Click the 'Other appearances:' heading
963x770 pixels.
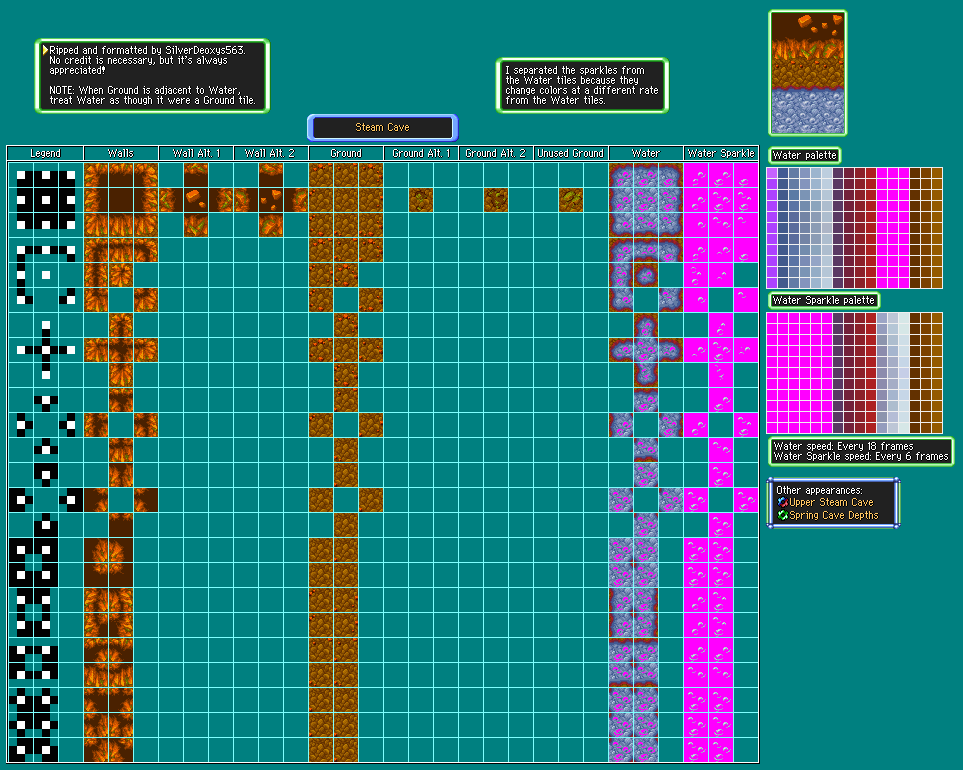point(819,490)
